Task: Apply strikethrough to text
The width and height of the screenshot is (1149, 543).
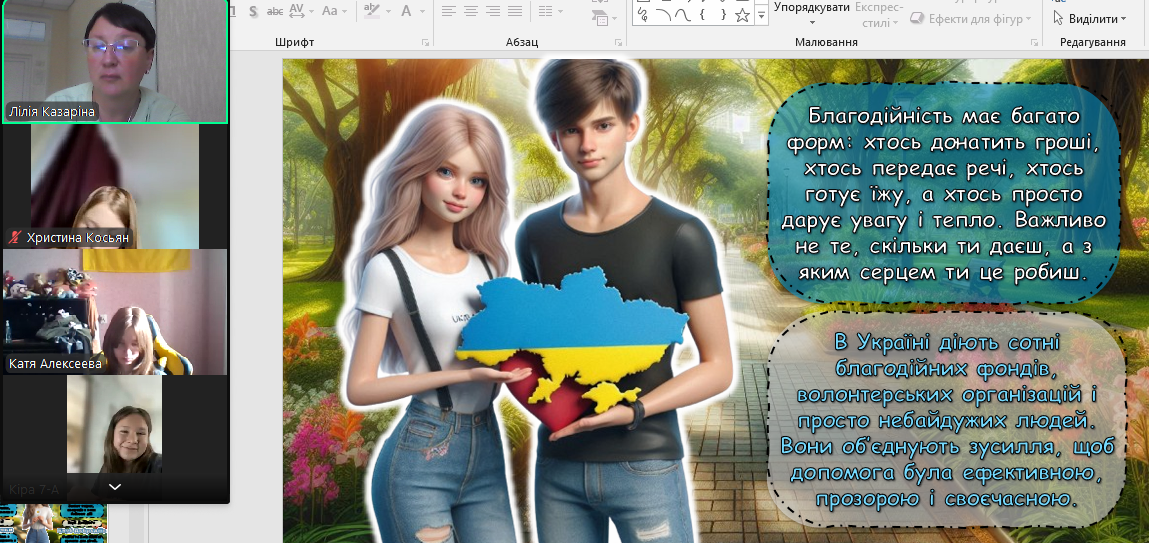Action: click(274, 12)
